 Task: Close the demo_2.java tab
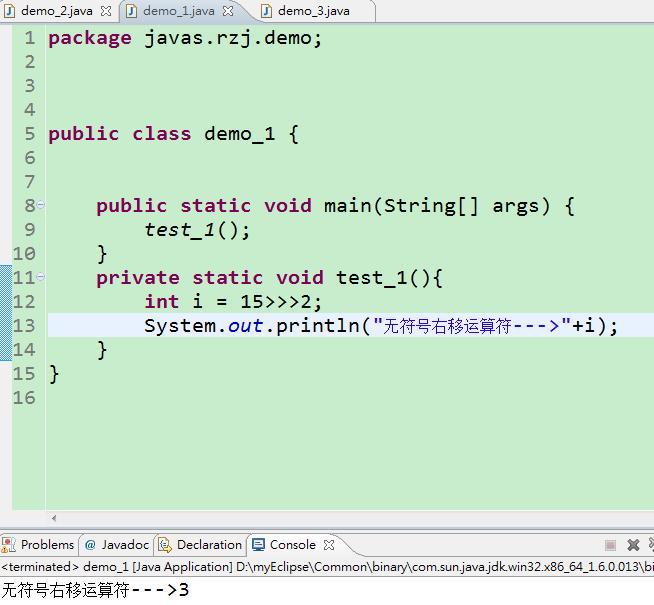(106, 12)
